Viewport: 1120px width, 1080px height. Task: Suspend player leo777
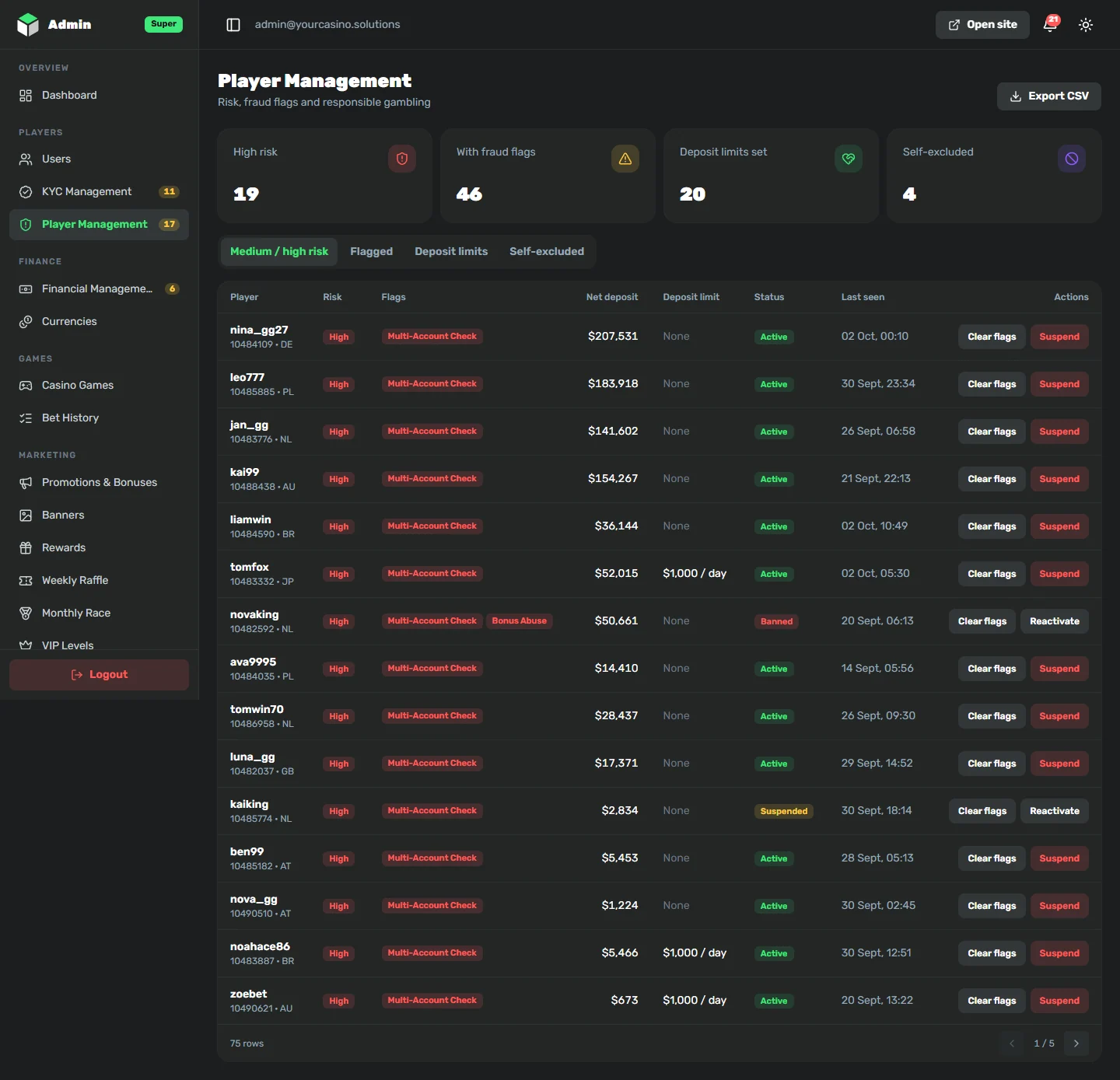(x=1059, y=384)
